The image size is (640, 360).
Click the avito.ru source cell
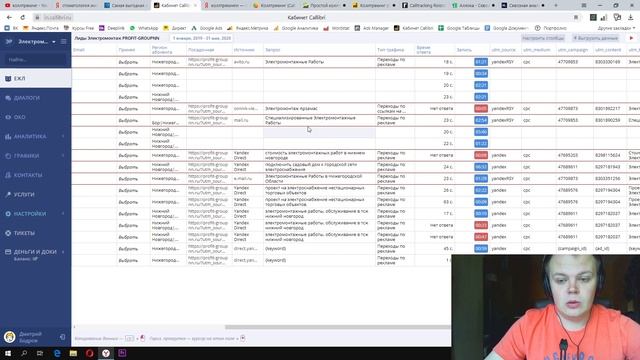coord(247,62)
